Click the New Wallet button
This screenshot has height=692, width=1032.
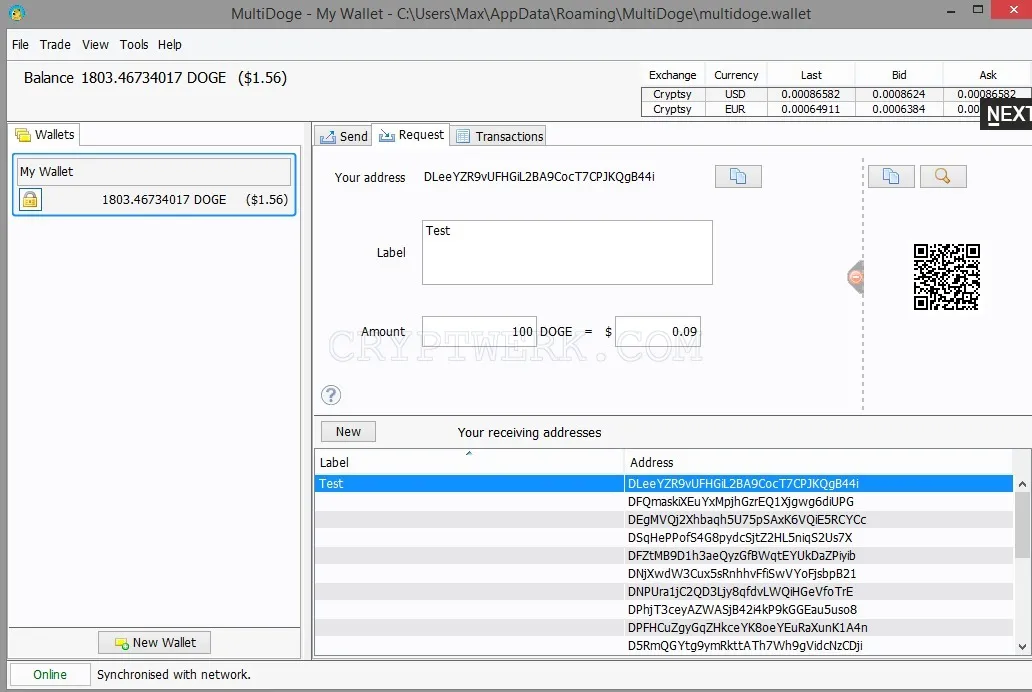[x=155, y=643]
